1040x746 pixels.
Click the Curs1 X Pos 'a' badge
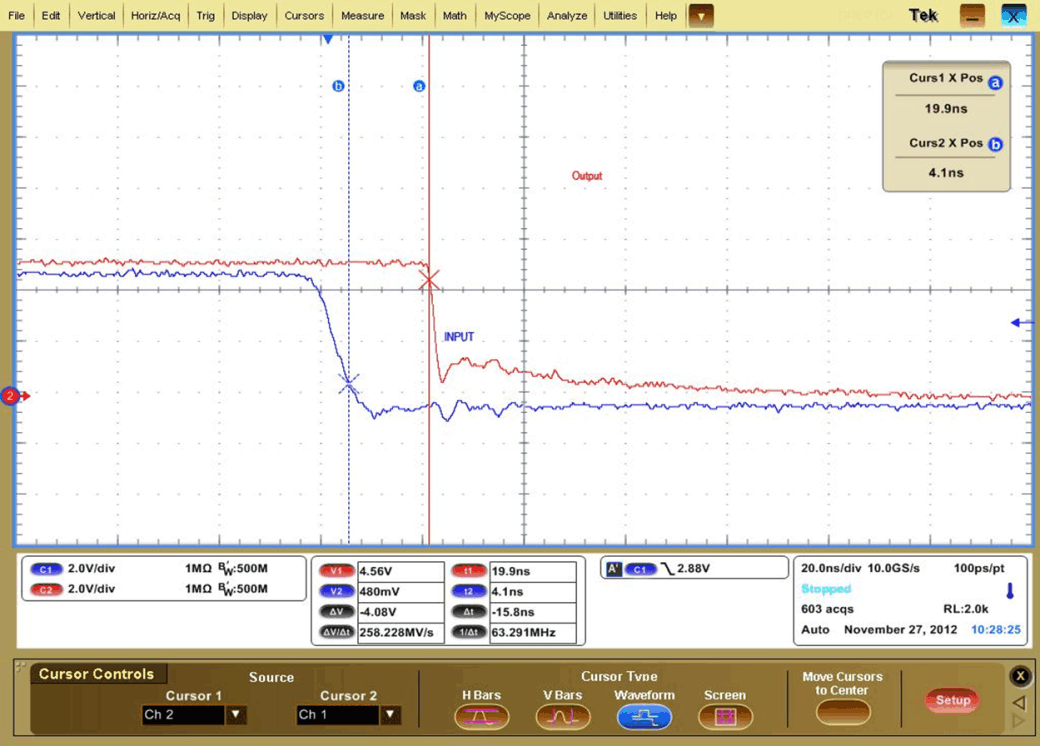[x=995, y=83]
